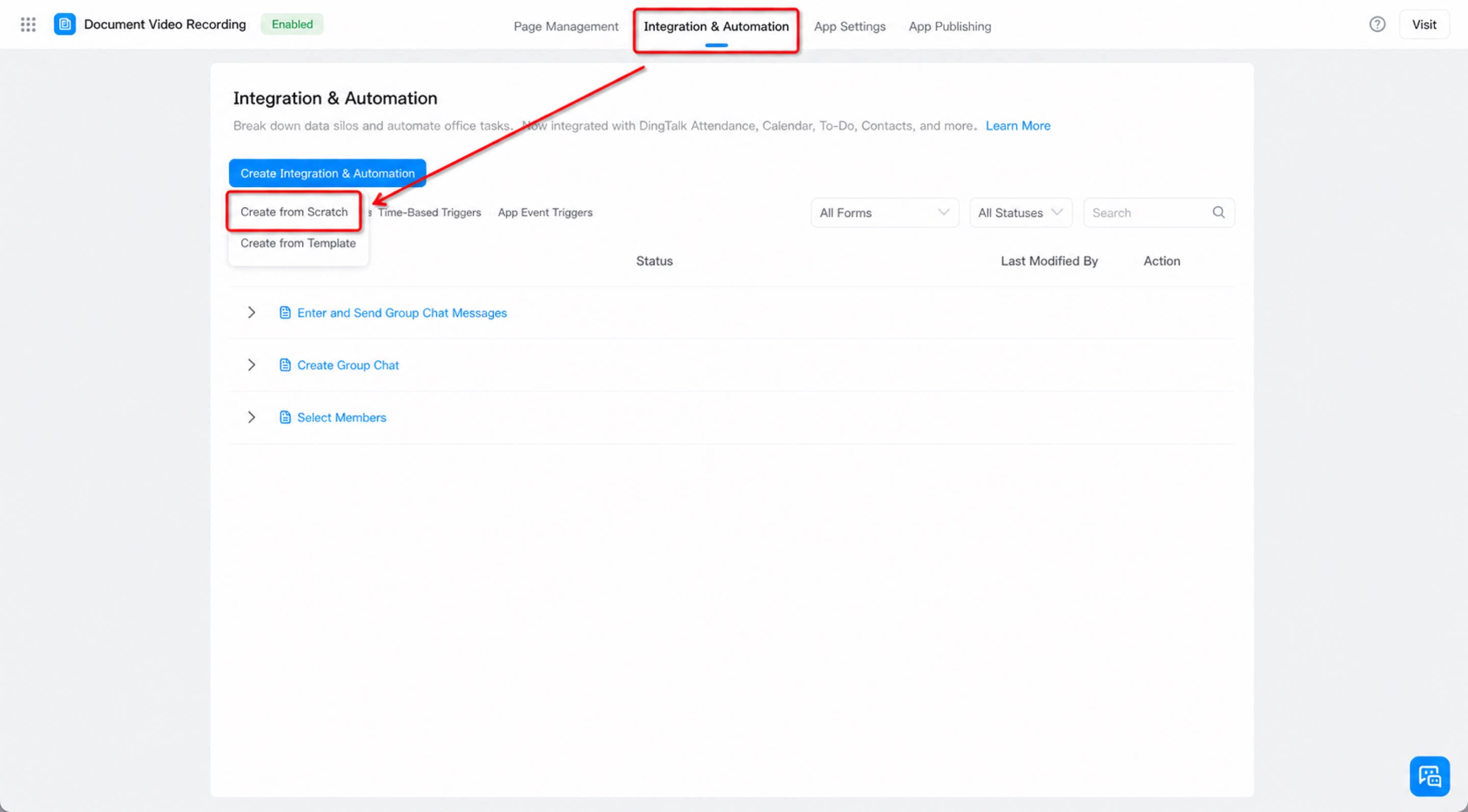Click the search magnifier icon
1468x812 pixels.
[1219, 213]
